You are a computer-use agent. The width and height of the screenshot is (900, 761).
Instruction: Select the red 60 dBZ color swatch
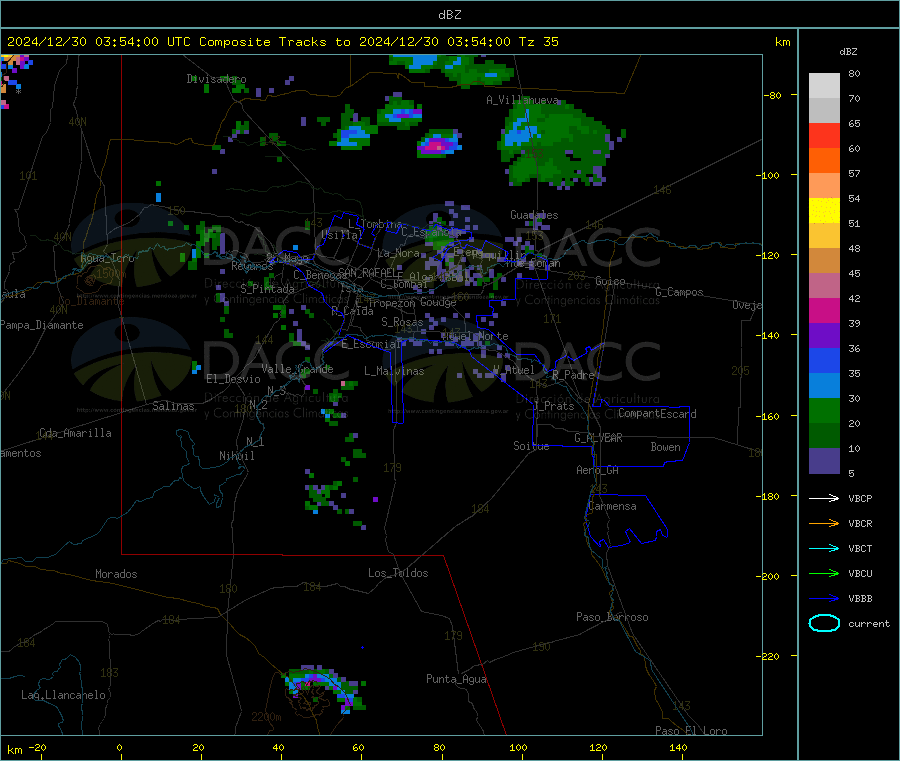pos(824,135)
